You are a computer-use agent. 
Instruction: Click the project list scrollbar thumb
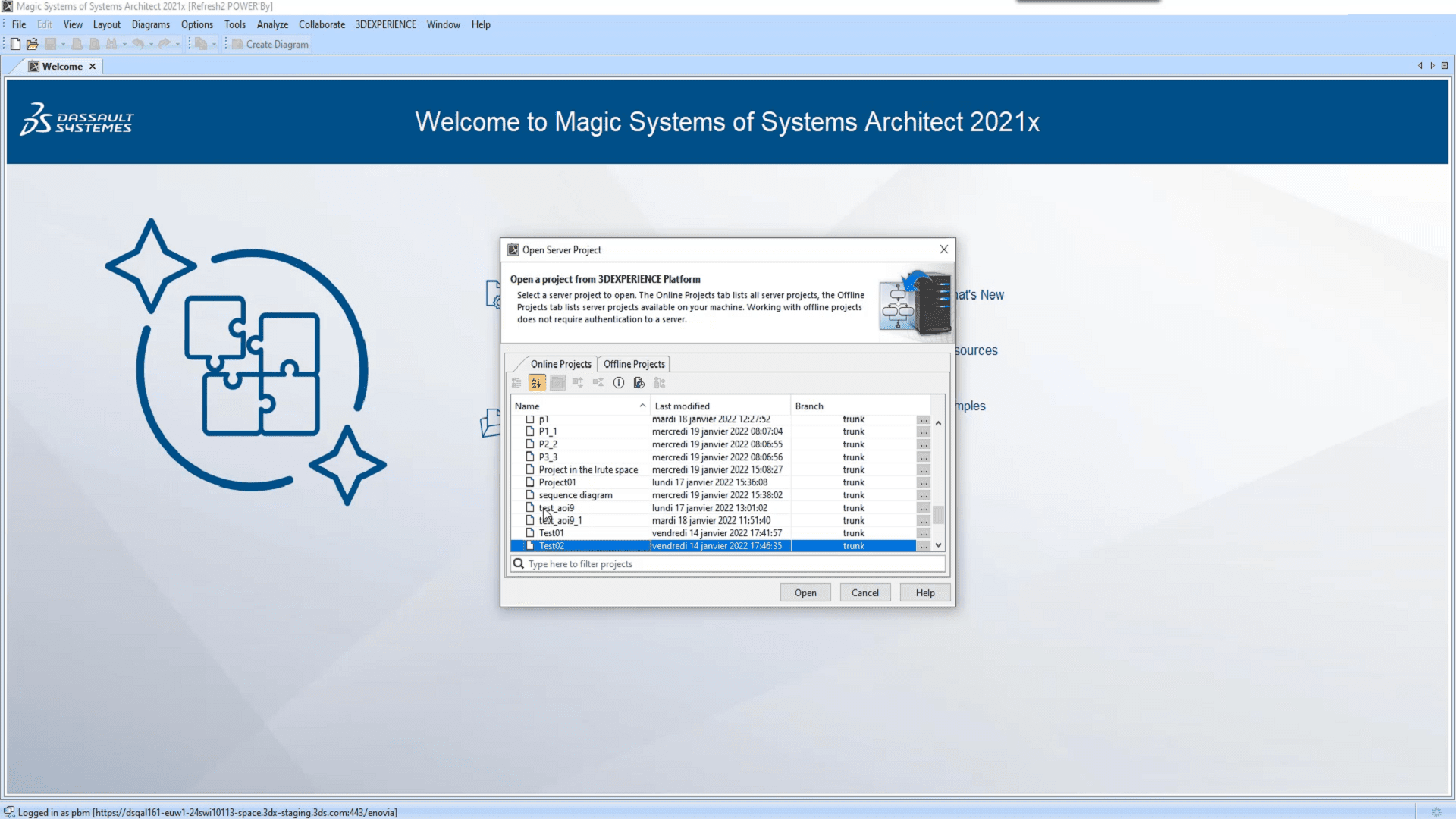click(938, 515)
